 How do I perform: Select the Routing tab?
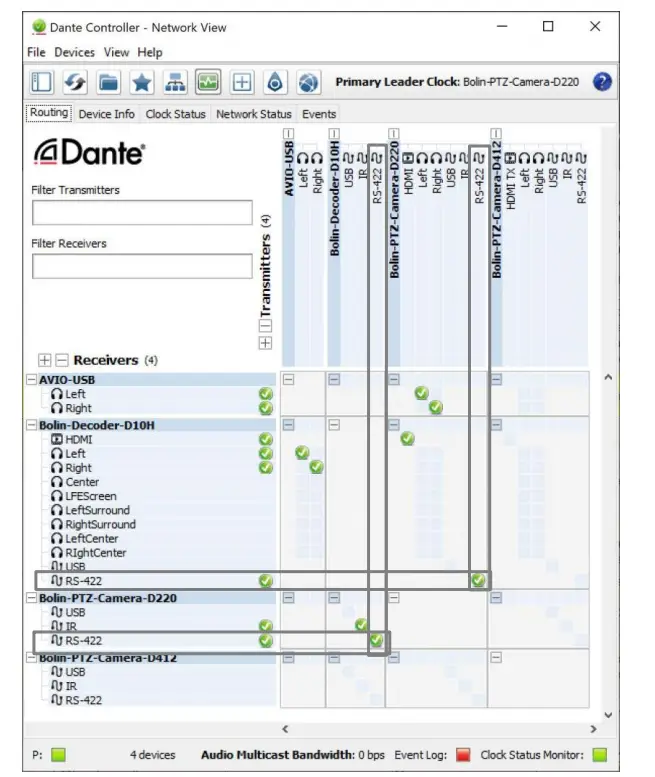49,112
